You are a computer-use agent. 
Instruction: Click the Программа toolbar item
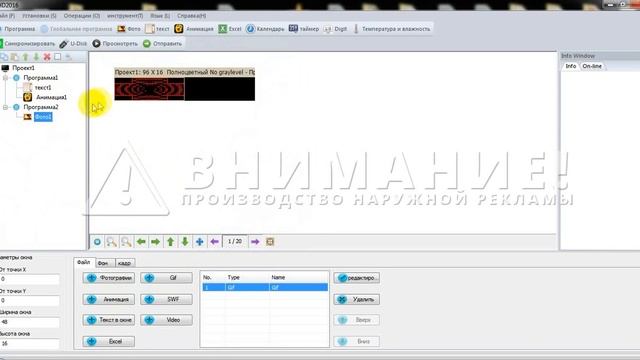(x=18, y=29)
